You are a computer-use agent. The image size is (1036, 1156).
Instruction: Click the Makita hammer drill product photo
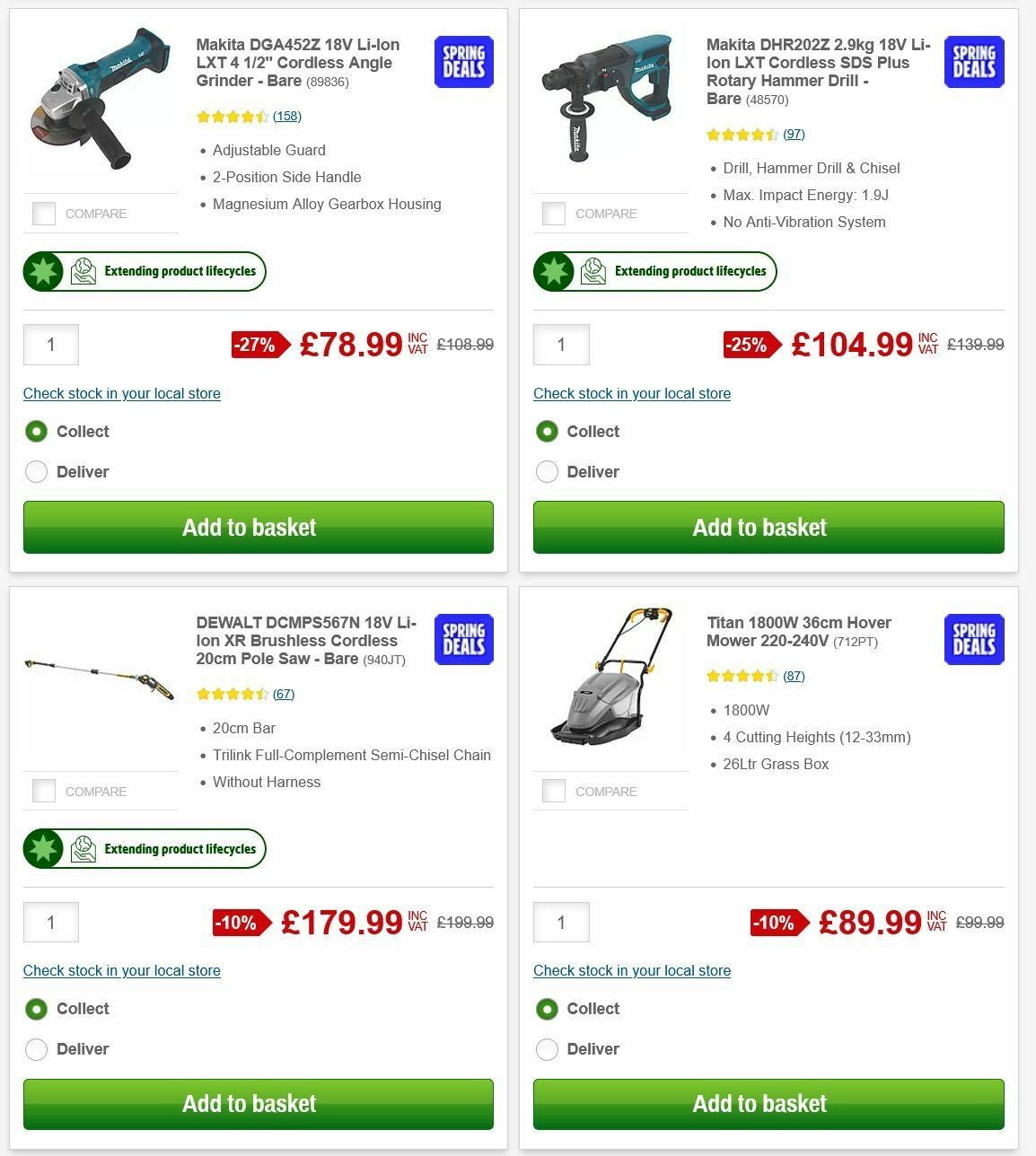pos(610,96)
